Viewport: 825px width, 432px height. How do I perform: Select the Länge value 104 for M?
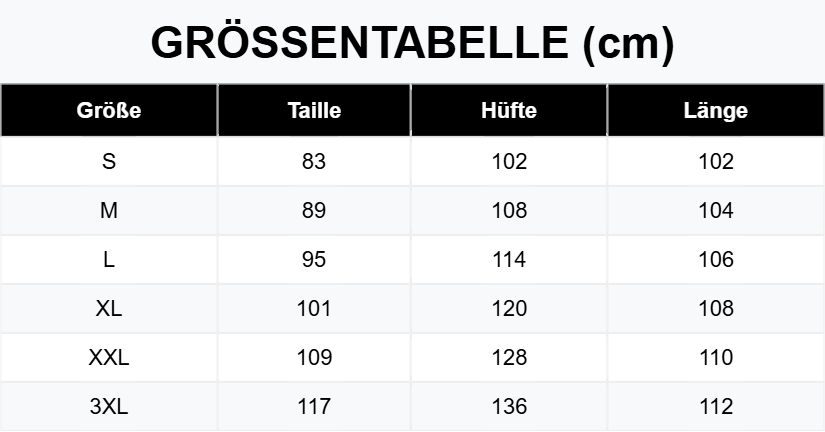[x=716, y=211]
